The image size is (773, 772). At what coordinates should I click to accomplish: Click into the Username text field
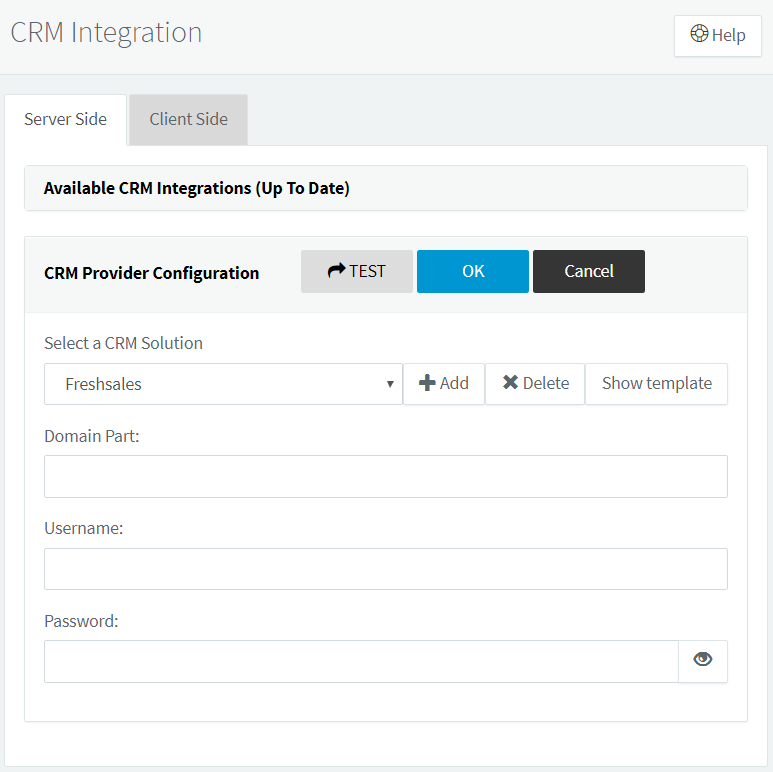(x=385, y=569)
